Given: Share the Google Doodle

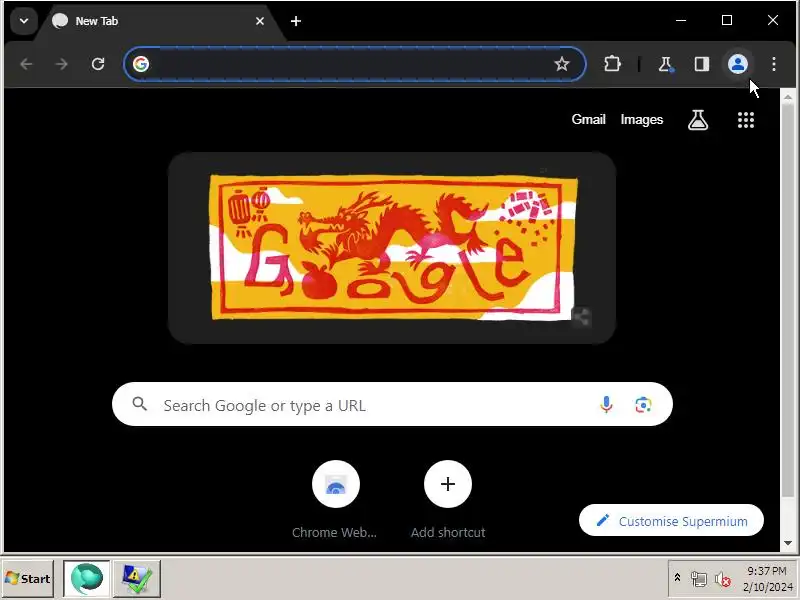Looking at the screenshot, I should pyautogui.click(x=581, y=317).
